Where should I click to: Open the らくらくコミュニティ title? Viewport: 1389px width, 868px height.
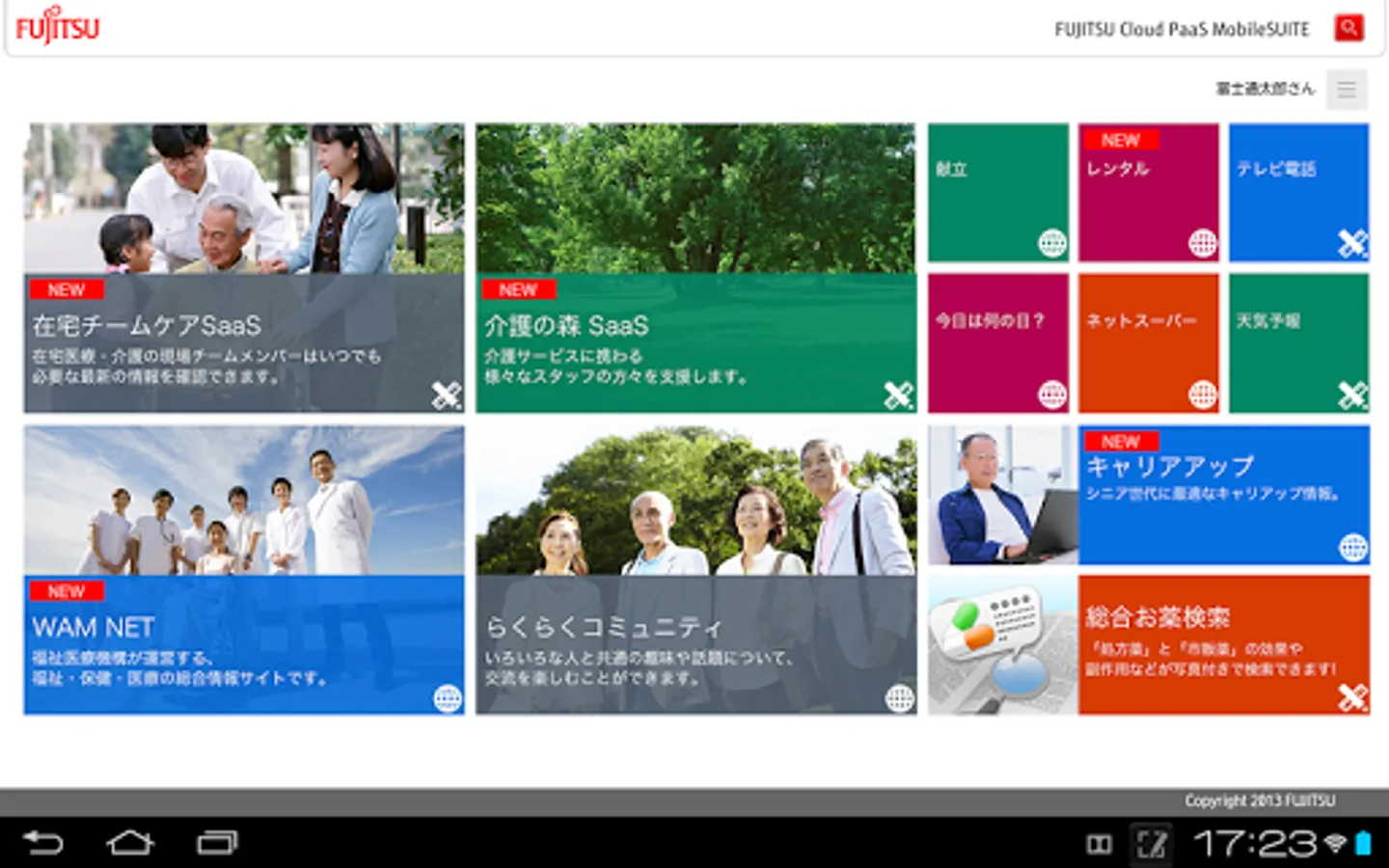[603, 628]
